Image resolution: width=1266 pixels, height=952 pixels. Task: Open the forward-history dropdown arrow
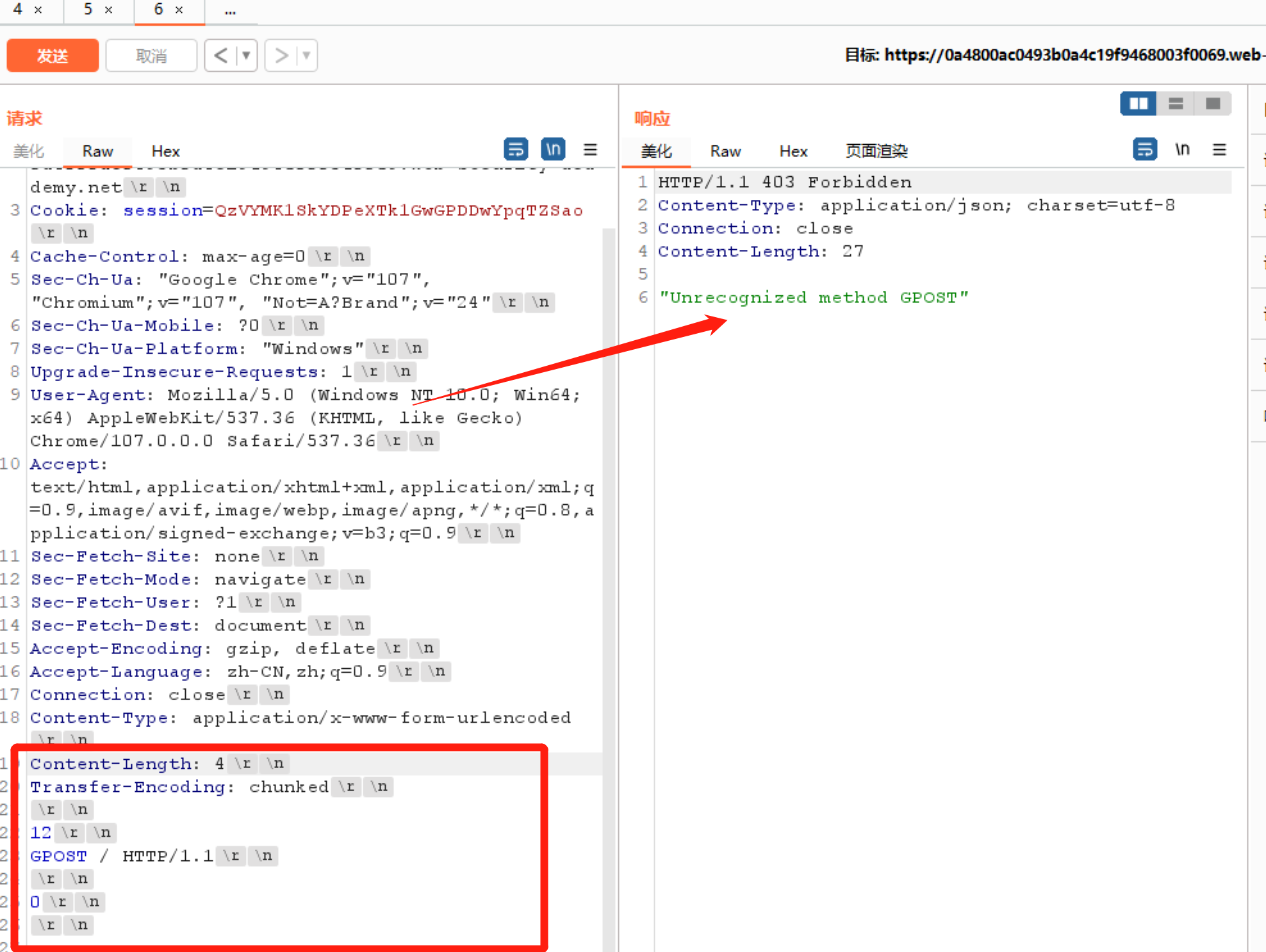coord(306,56)
